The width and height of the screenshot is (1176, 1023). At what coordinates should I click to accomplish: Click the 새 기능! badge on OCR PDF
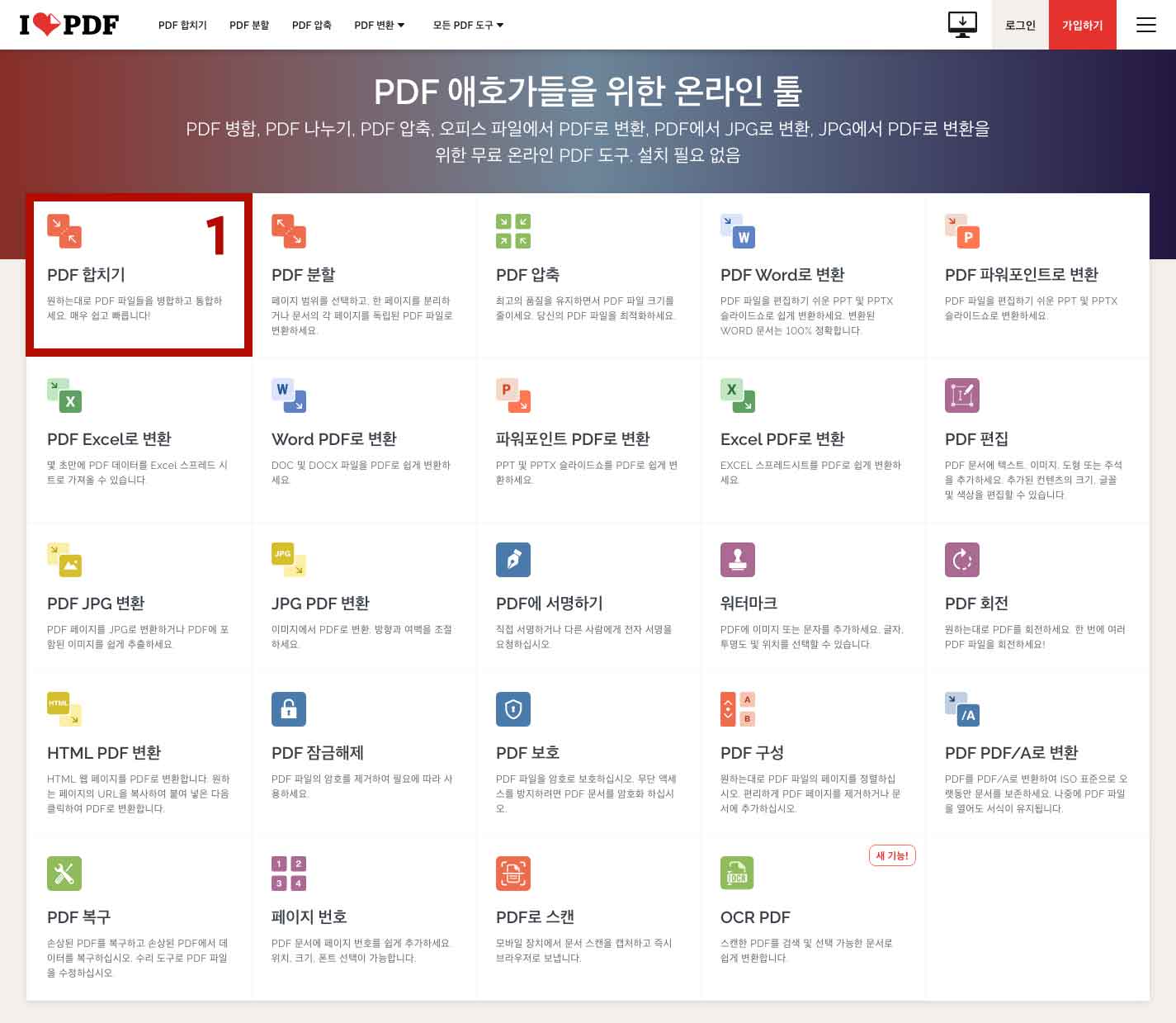pos(892,855)
